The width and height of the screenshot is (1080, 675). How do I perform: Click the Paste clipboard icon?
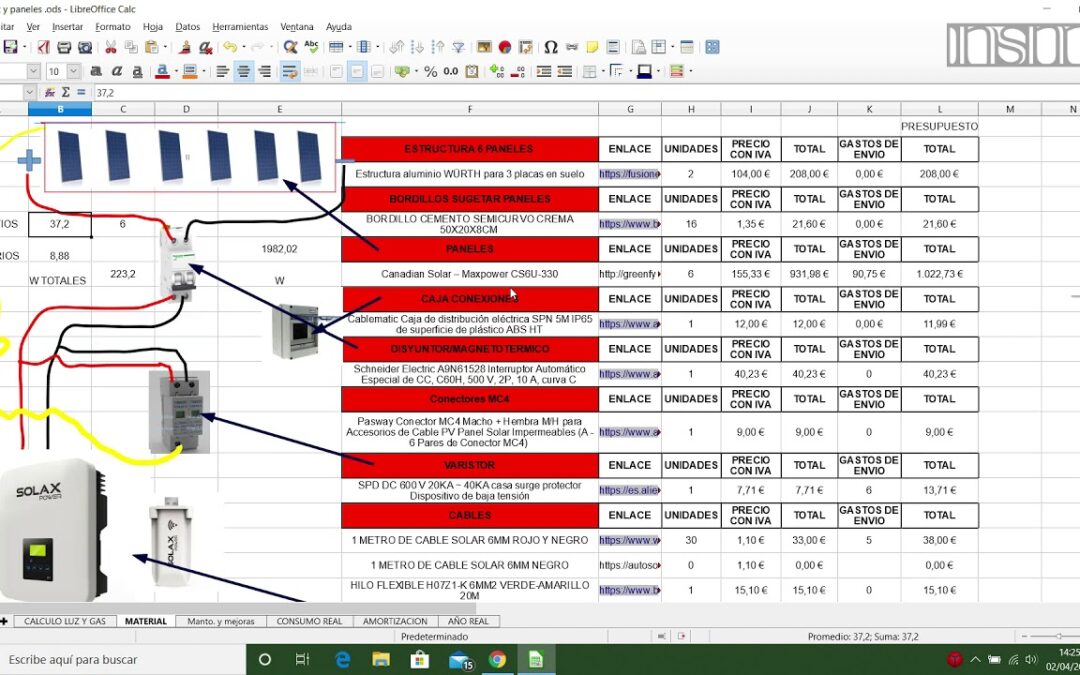(151, 47)
